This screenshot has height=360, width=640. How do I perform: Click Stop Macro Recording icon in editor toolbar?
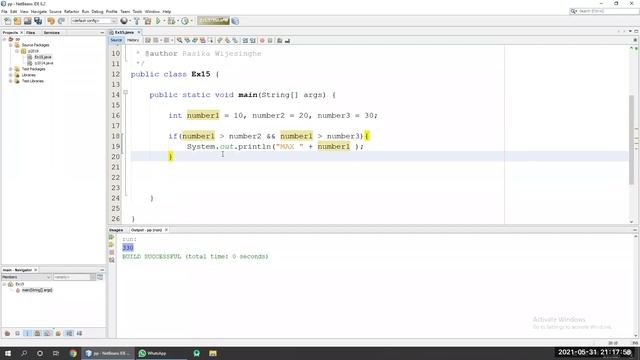(x=270, y=40)
